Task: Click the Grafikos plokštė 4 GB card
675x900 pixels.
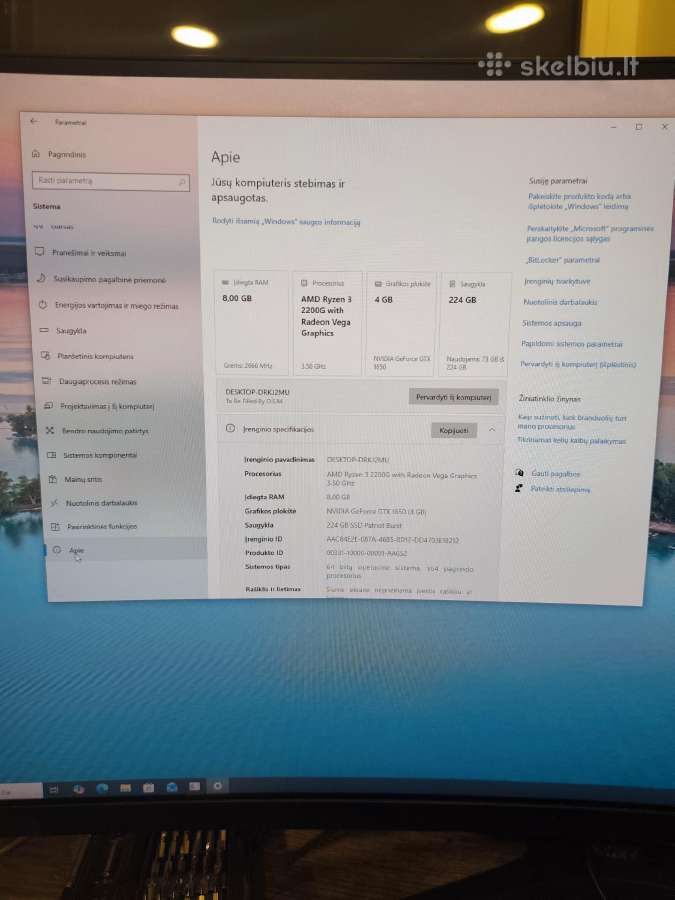Action: pyautogui.click(x=401, y=325)
